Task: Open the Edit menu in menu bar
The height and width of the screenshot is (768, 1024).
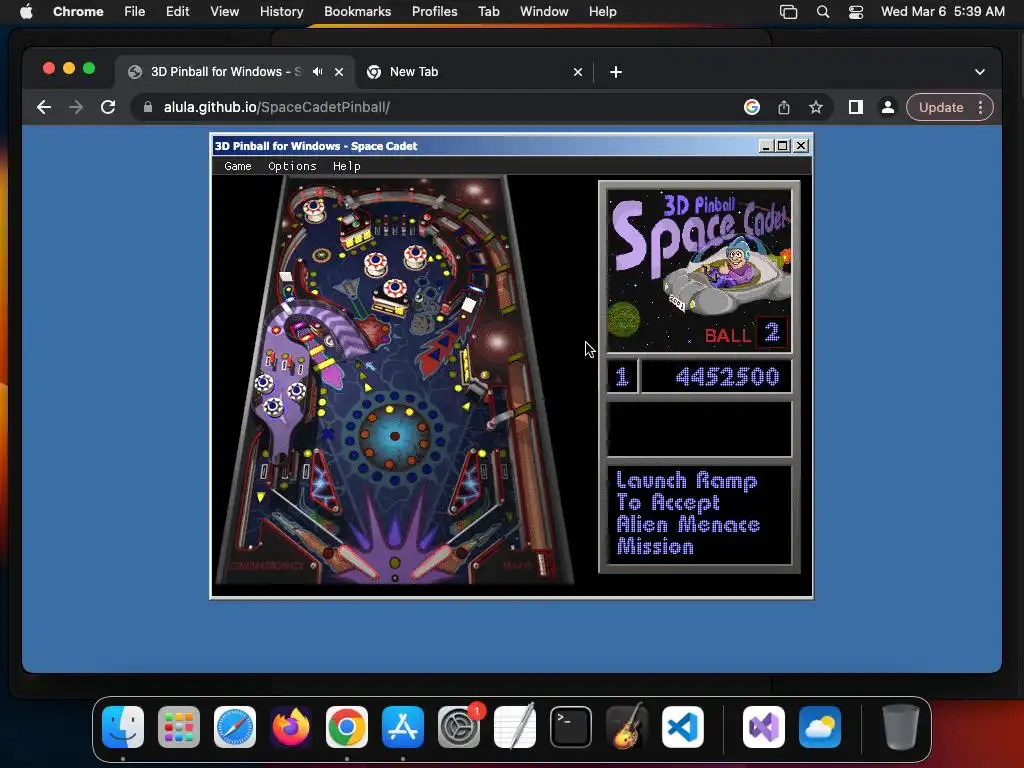Action: pyautogui.click(x=177, y=11)
